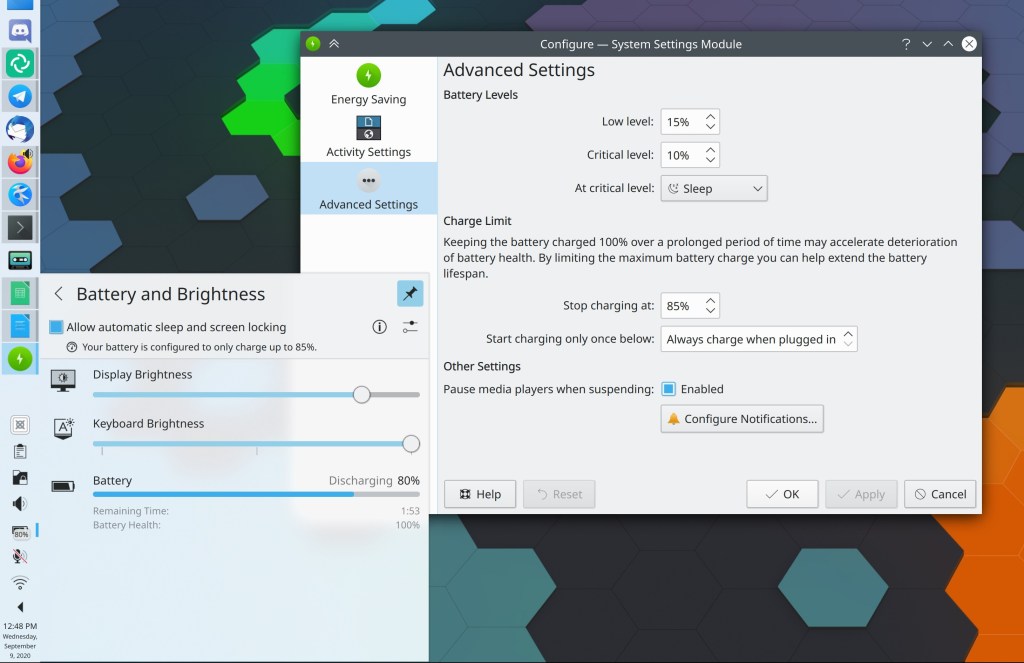Click the info icon beside automatic sleep
1024x663 pixels.
pos(380,327)
